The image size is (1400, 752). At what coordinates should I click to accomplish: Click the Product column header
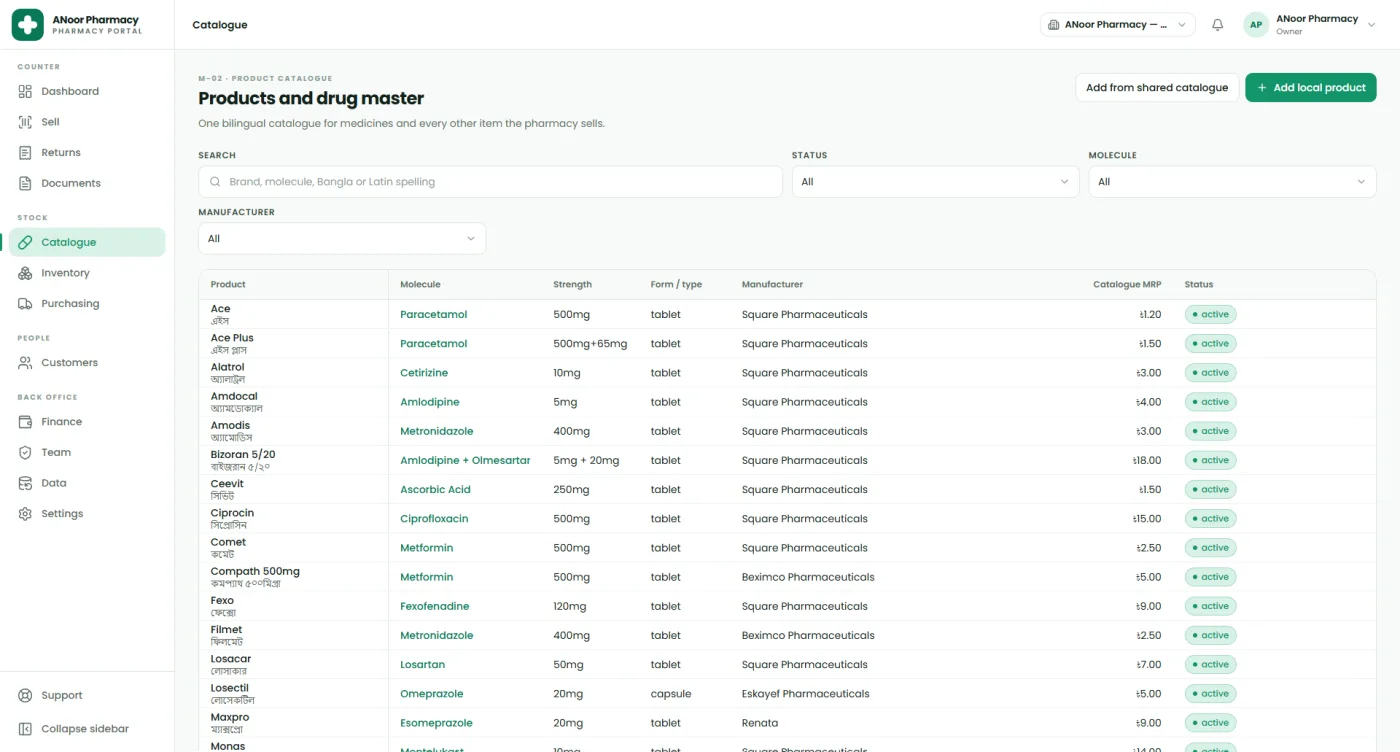click(x=228, y=285)
